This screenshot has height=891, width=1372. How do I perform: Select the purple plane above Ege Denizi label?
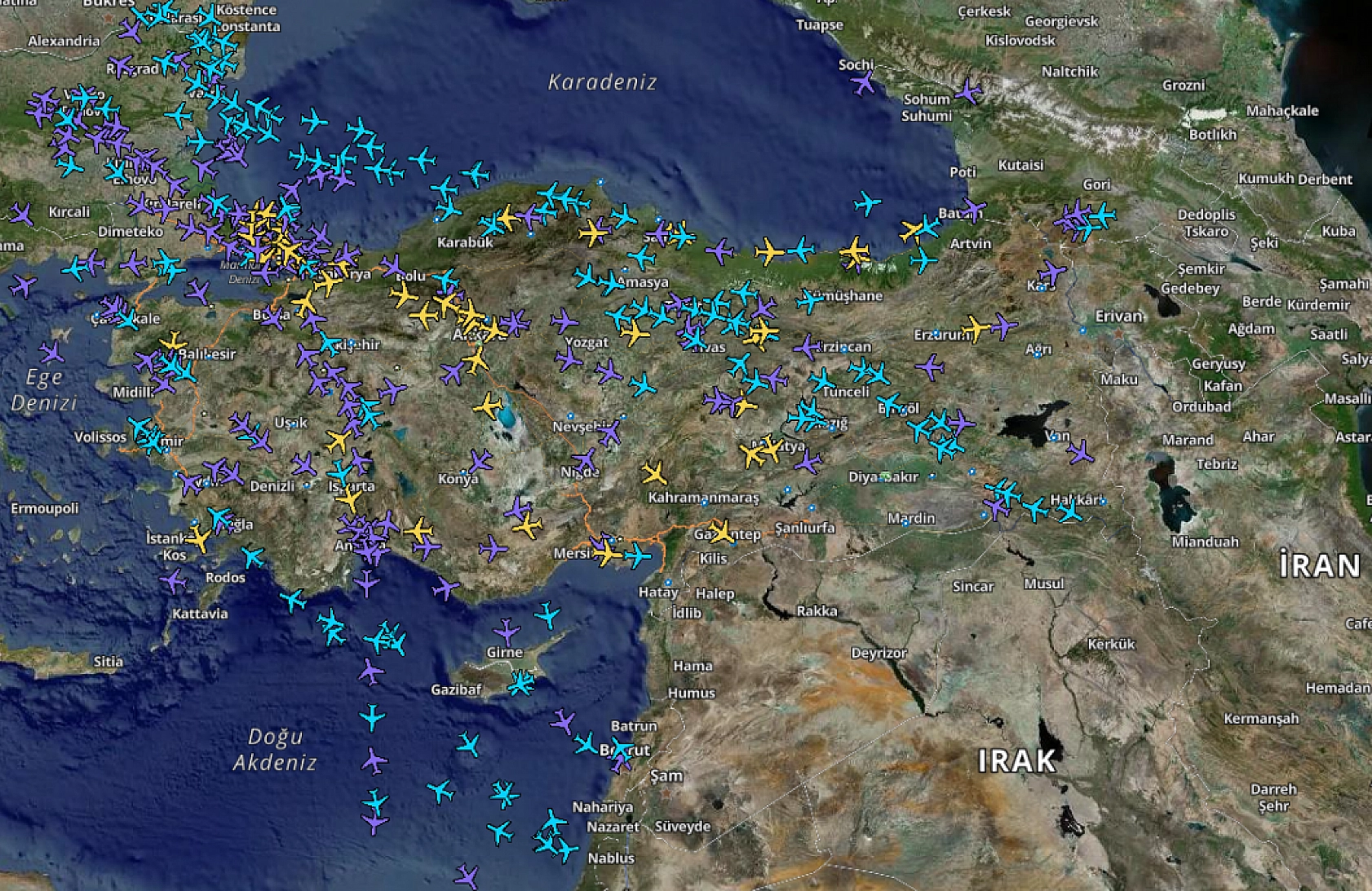point(52,352)
